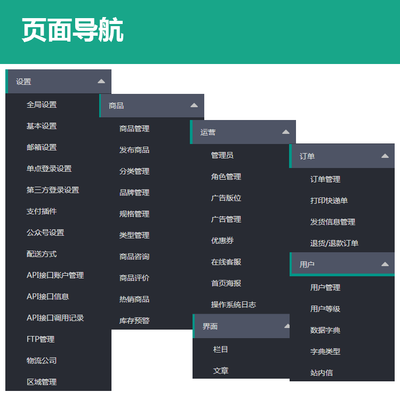Open 规格管理 item
The image size is (400, 400).
coord(134,214)
